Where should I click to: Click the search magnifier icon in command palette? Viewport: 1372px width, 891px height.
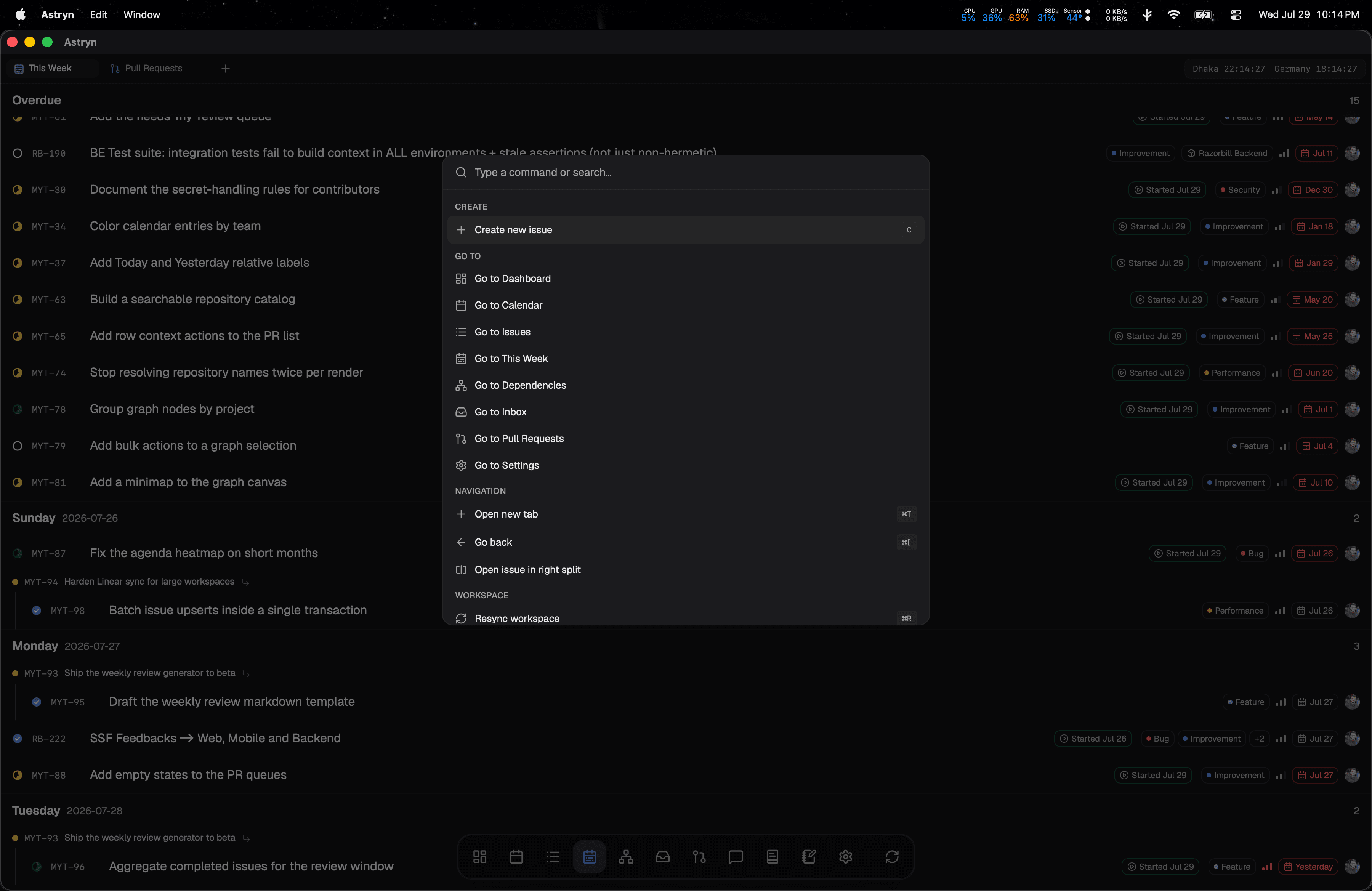point(461,172)
